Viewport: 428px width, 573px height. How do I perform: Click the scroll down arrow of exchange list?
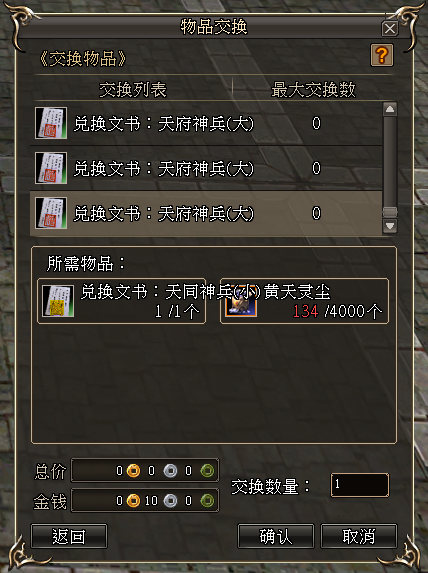[x=390, y=226]
